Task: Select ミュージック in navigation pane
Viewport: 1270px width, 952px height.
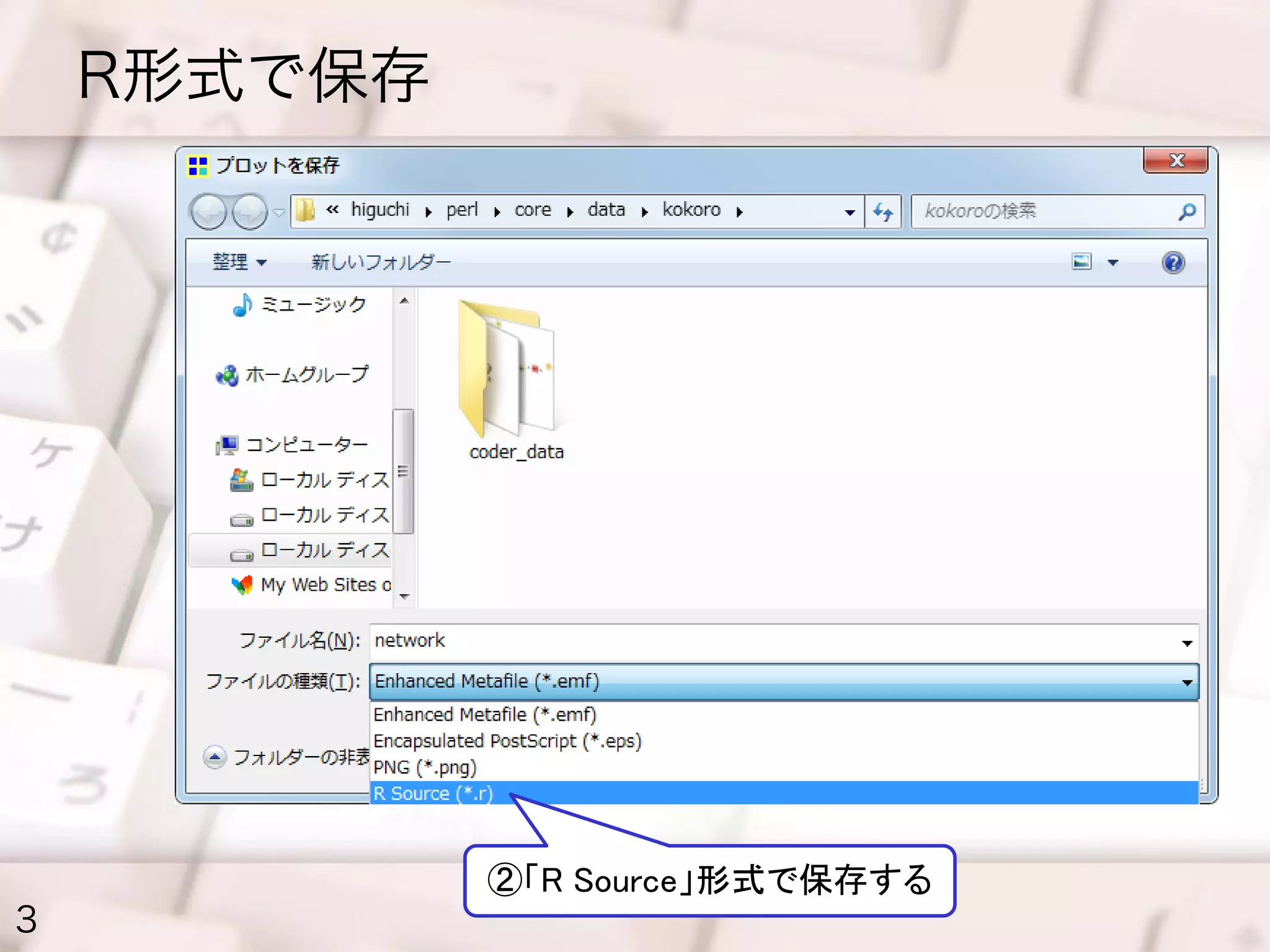Action: [300, 304]
